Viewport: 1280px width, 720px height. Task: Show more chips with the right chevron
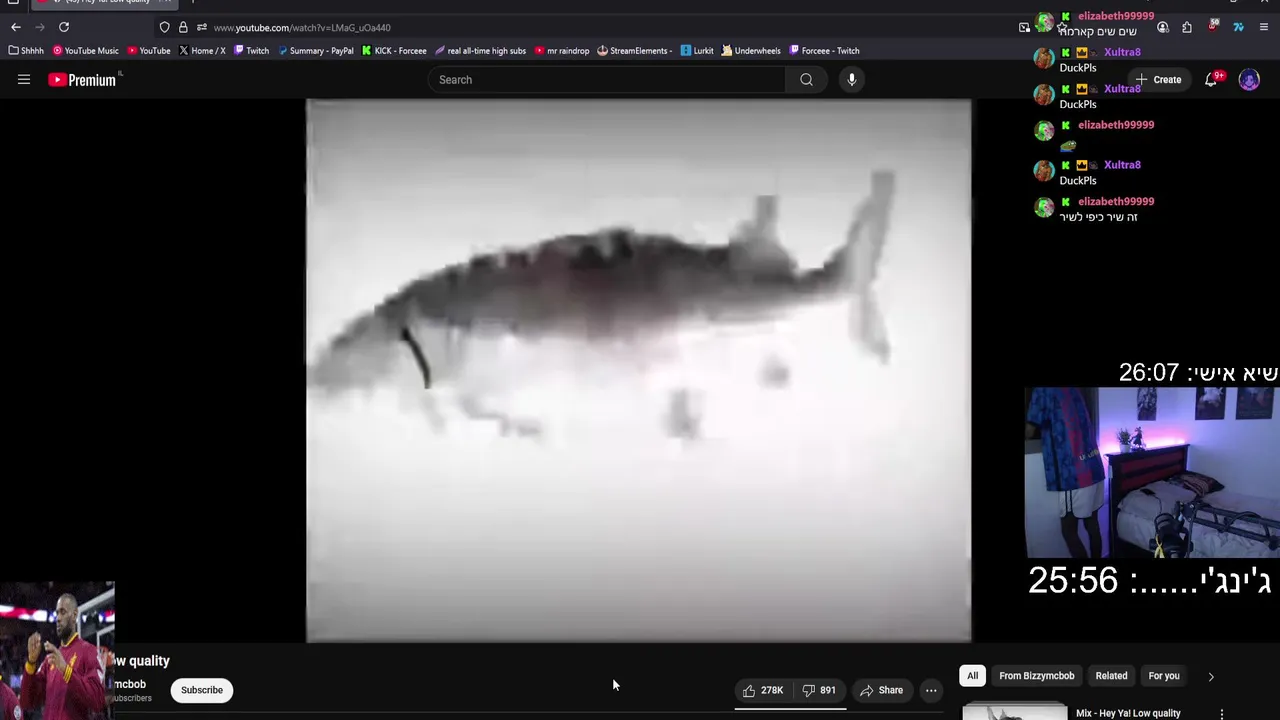[1211, 677]
